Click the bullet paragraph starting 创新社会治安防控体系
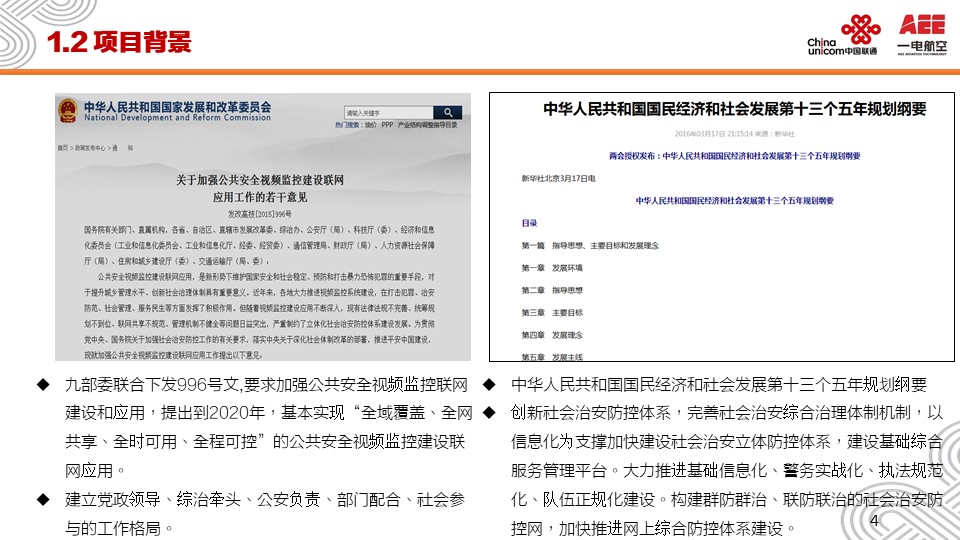Image resolution: width=960 pixels, height=540 pixels. [x=727, y=470]
